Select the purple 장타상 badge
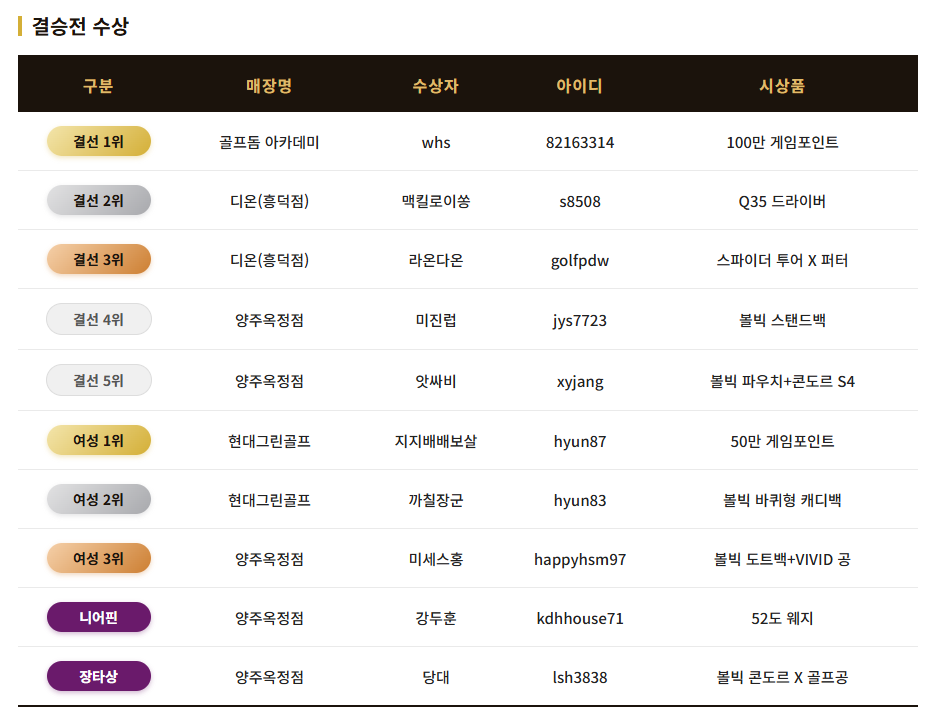Viewport: 937px width, 720px height. coord(99,677)
